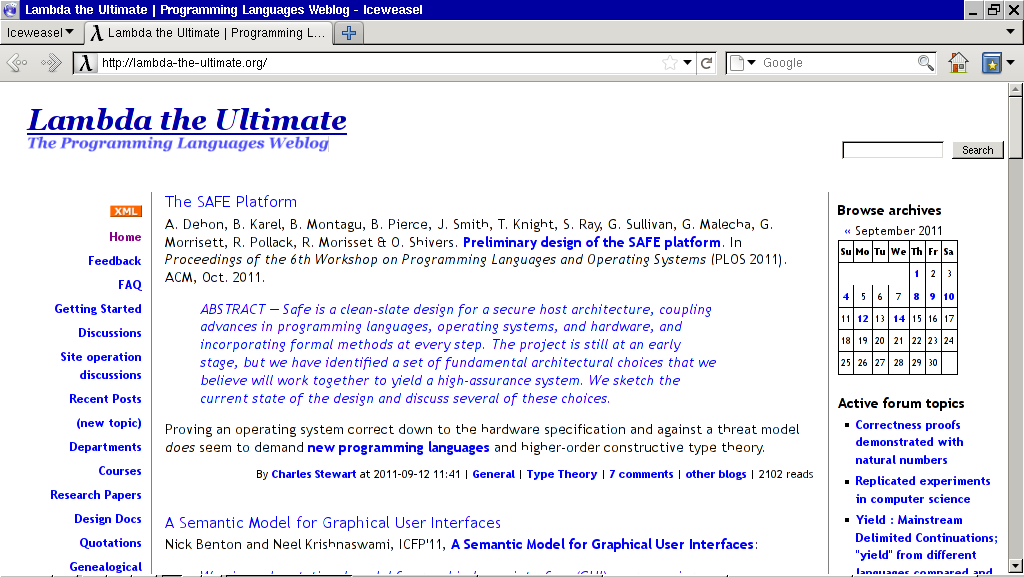Open Getting Started in the sidebar
Screen dimensions: 1024x577
pyautogui.click(x=98, y=309)
